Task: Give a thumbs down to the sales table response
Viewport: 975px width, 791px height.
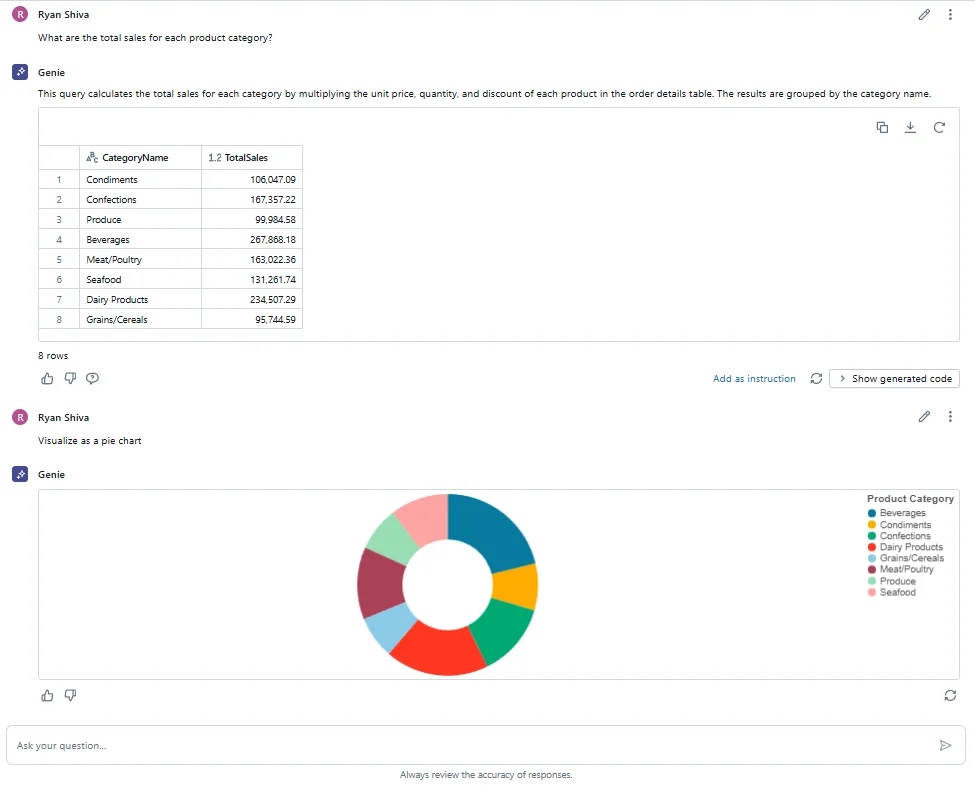Action: point(70,378)
